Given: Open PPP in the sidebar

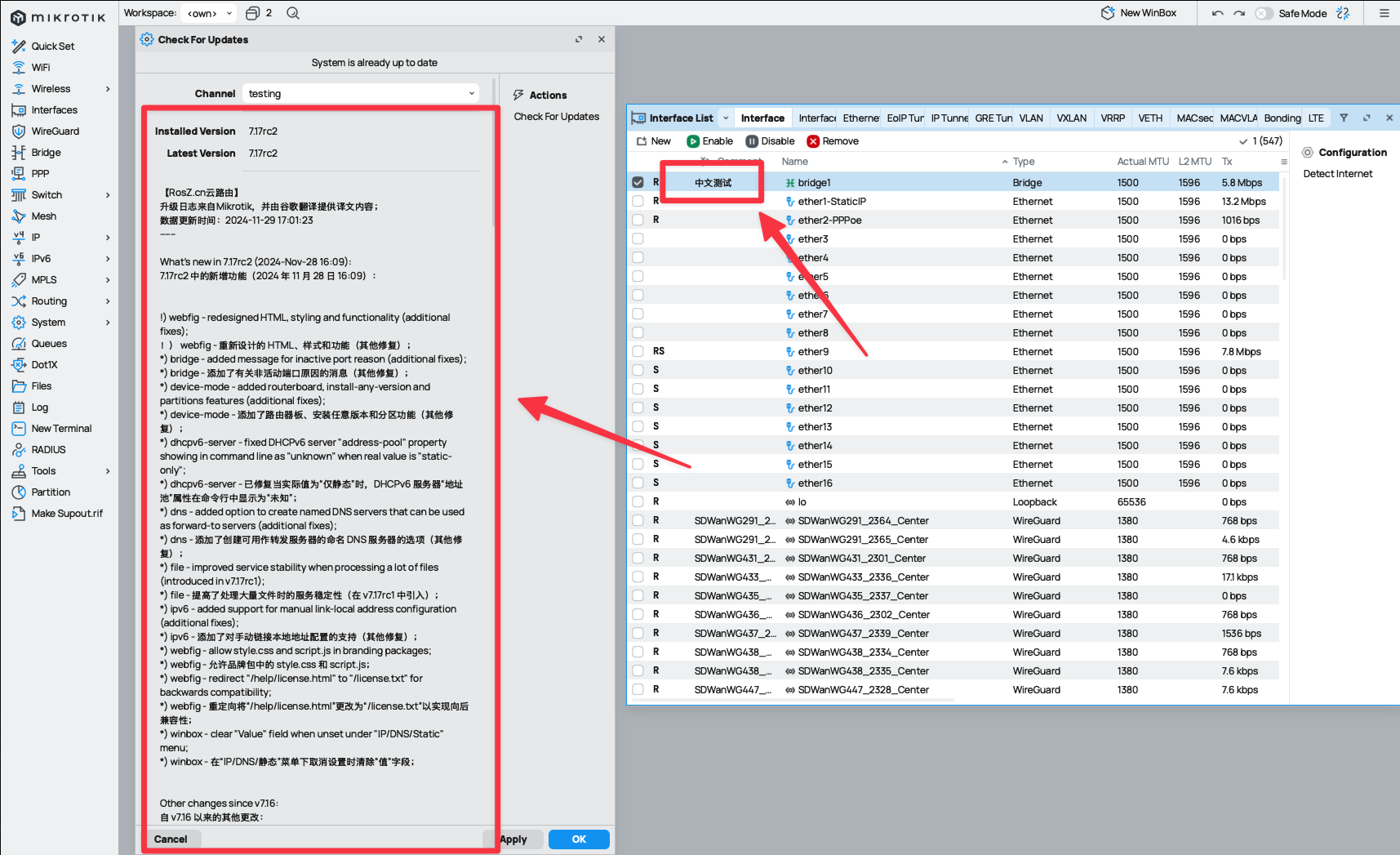Looking at the screenshot, I should (x=40, y=174).
